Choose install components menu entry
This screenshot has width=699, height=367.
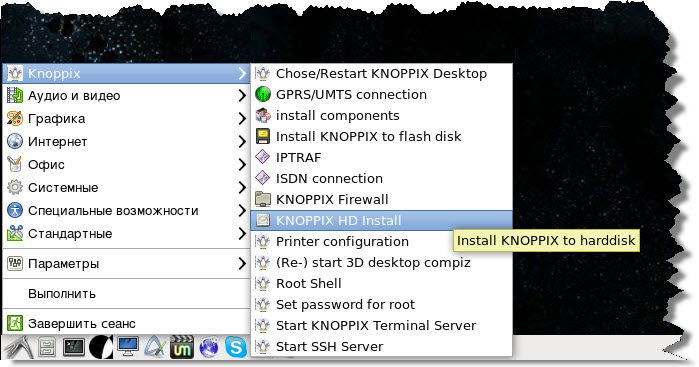point(382,115)
